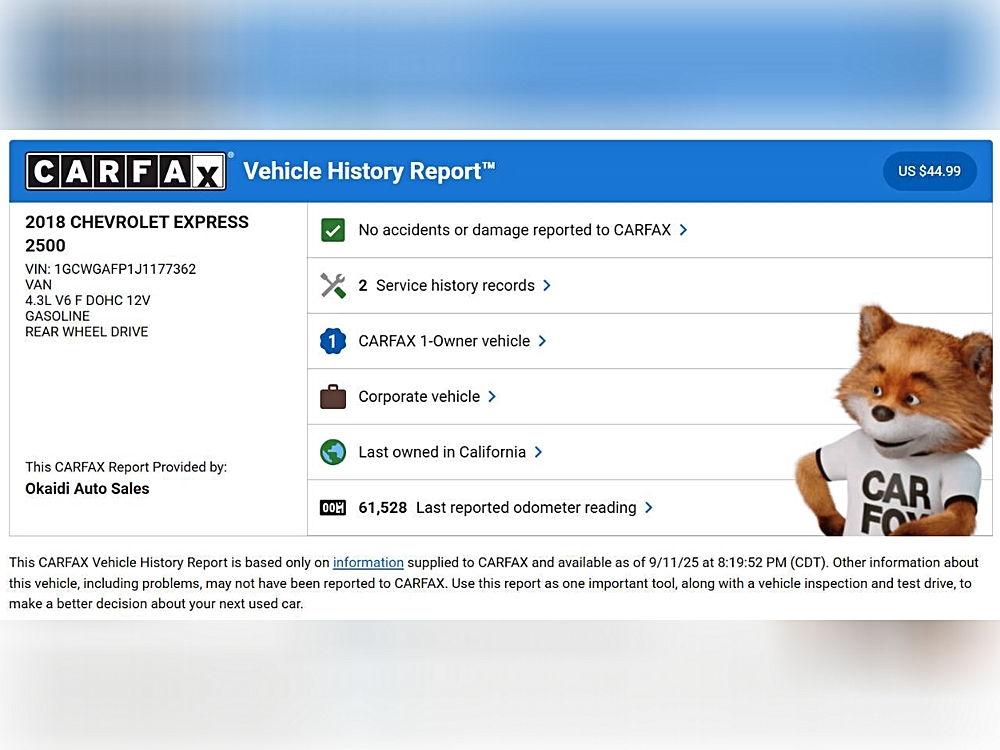Click the wrench service history icon
Viewport: 1000px width, 750px height.
(333, 285)
